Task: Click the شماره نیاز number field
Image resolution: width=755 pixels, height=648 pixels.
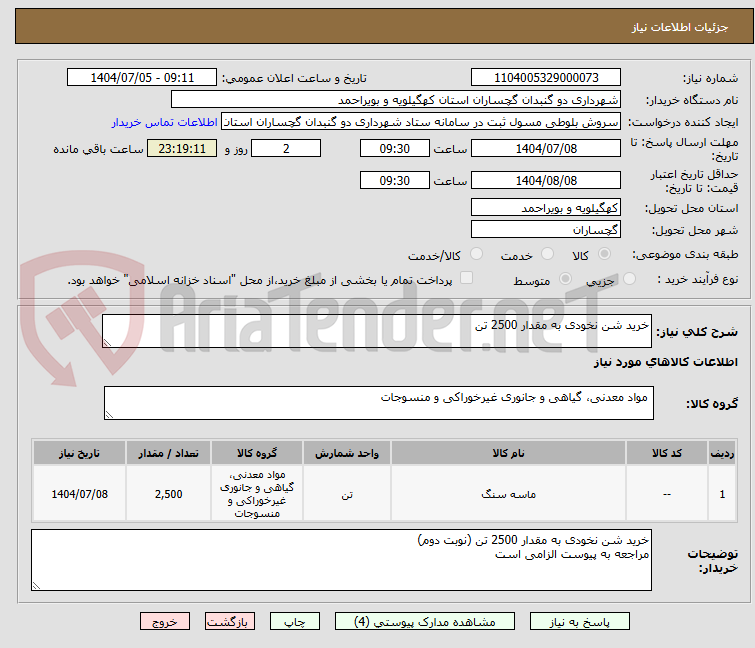Action: (546, 78)
